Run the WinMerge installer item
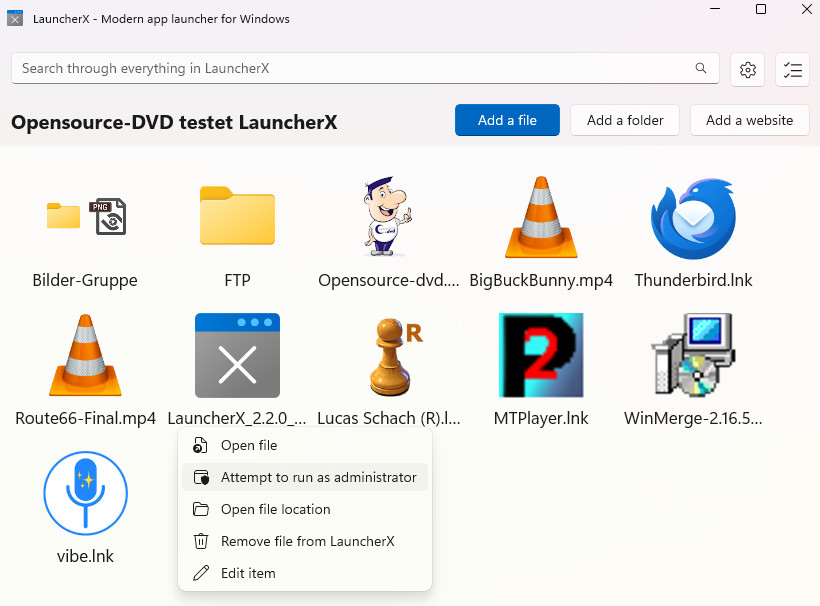 point(693,356)
